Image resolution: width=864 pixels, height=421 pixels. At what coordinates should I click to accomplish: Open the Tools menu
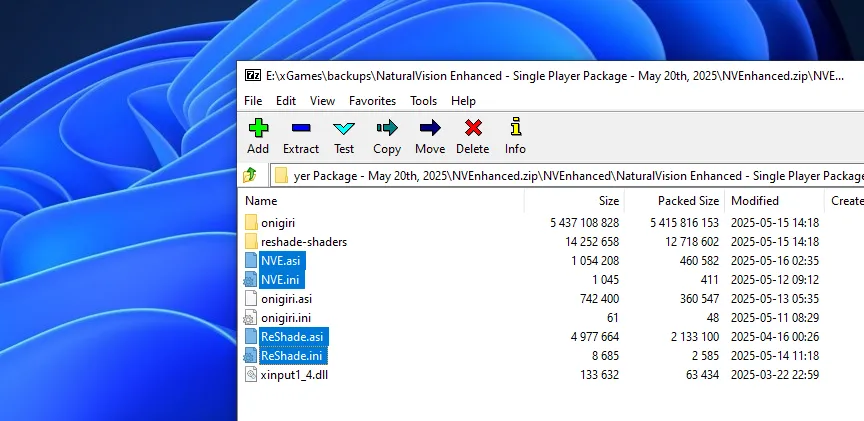(x=423, y=101)
